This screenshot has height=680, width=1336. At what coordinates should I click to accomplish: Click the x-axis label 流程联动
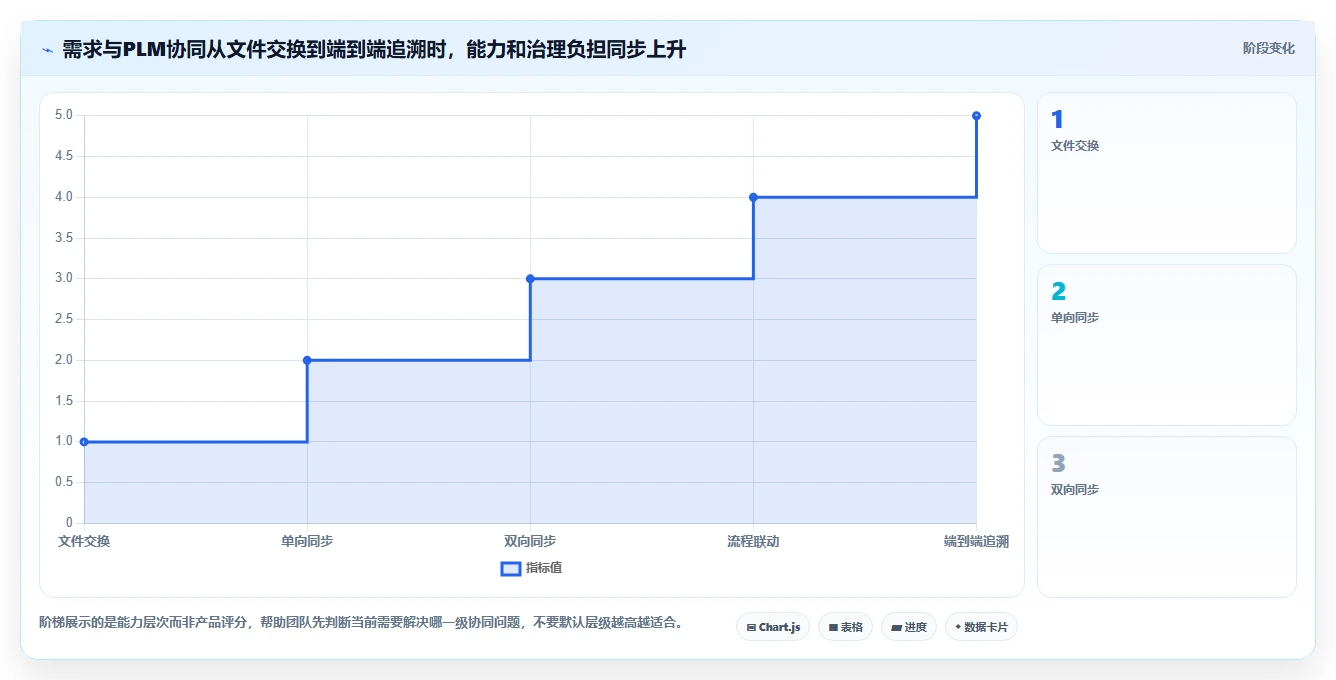pyautogui.click(x=753, y=541)
